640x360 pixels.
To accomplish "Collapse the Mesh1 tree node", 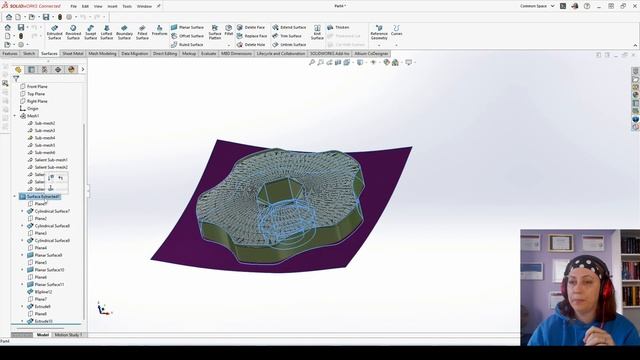I will click(x=15, y=116).
